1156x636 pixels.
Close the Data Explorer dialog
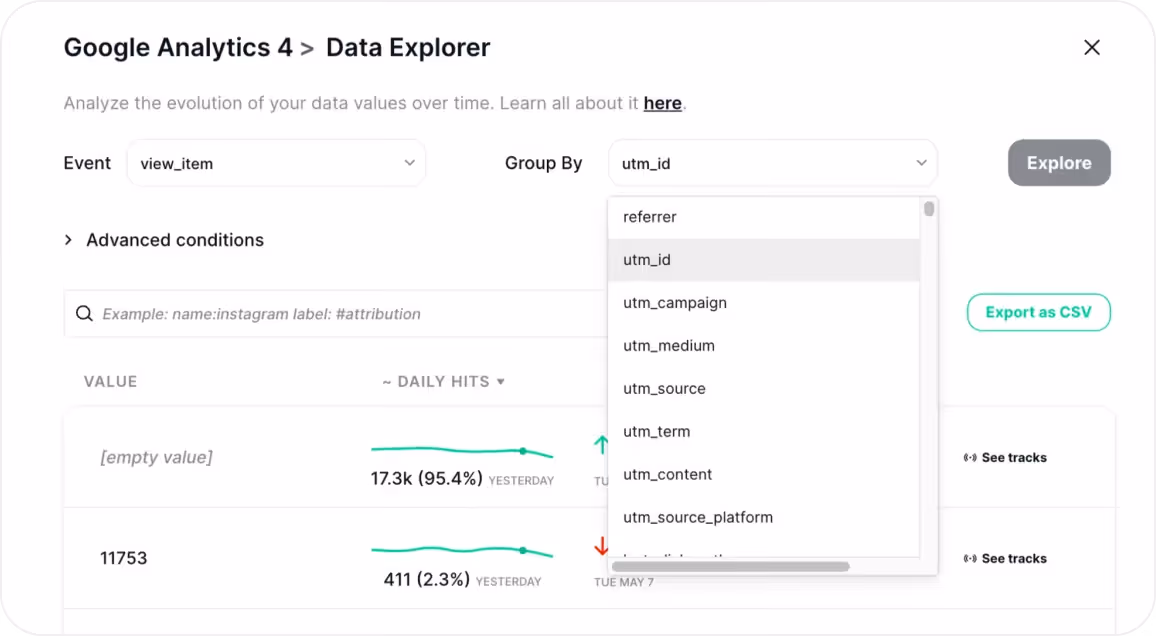pyautogui.click(x=1092, y=47)
